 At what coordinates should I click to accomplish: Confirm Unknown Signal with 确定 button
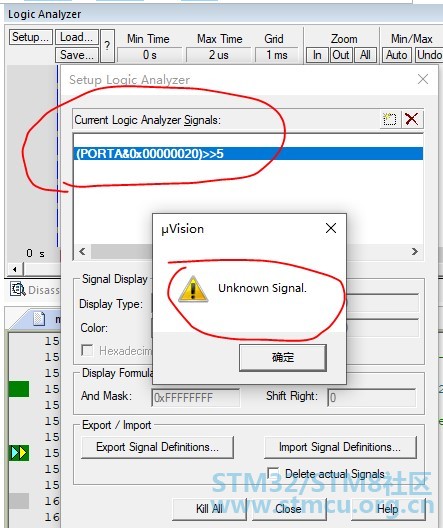click(283, 358)
